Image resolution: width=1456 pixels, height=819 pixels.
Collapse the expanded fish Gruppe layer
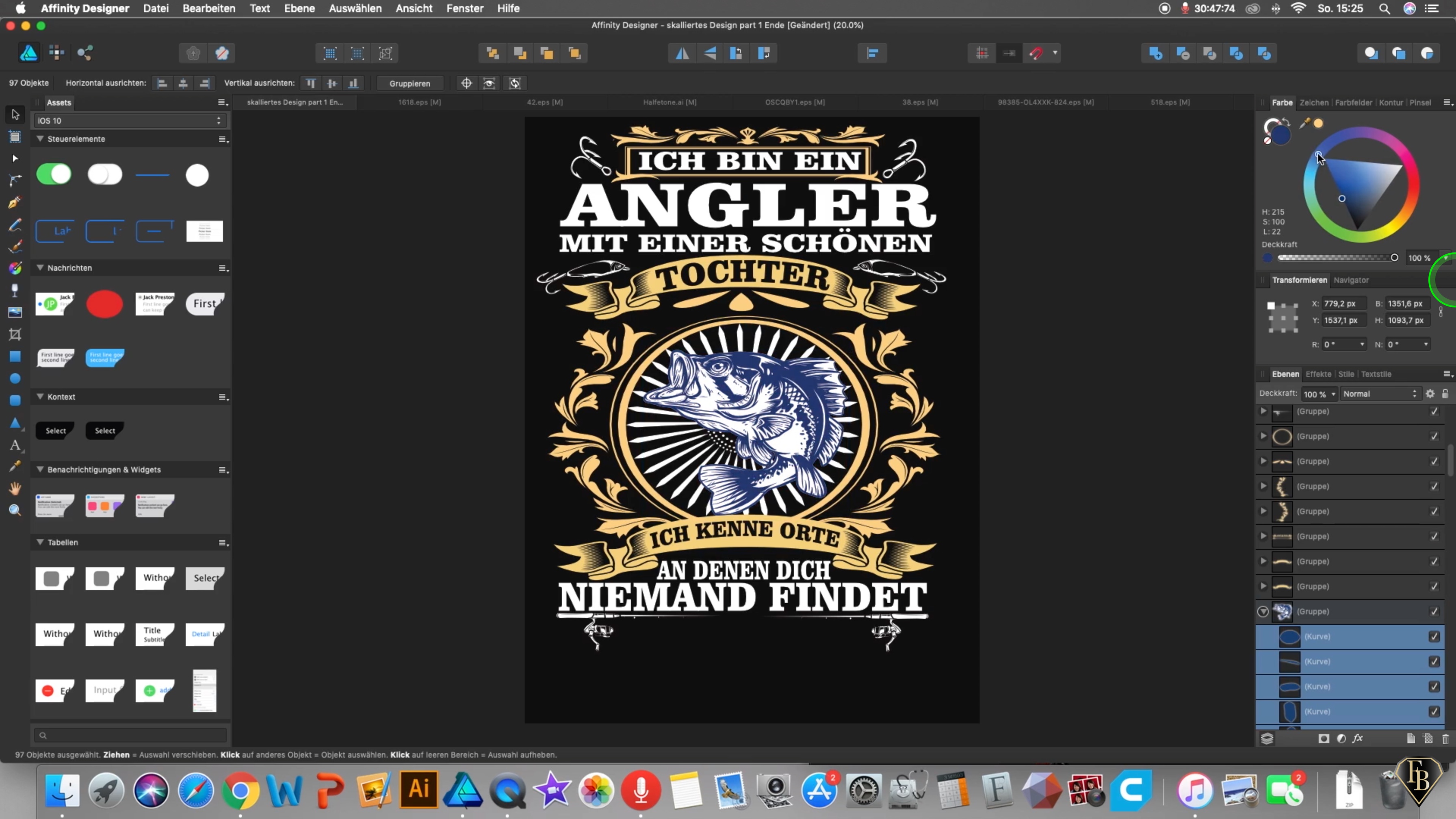pos(1263,612)
